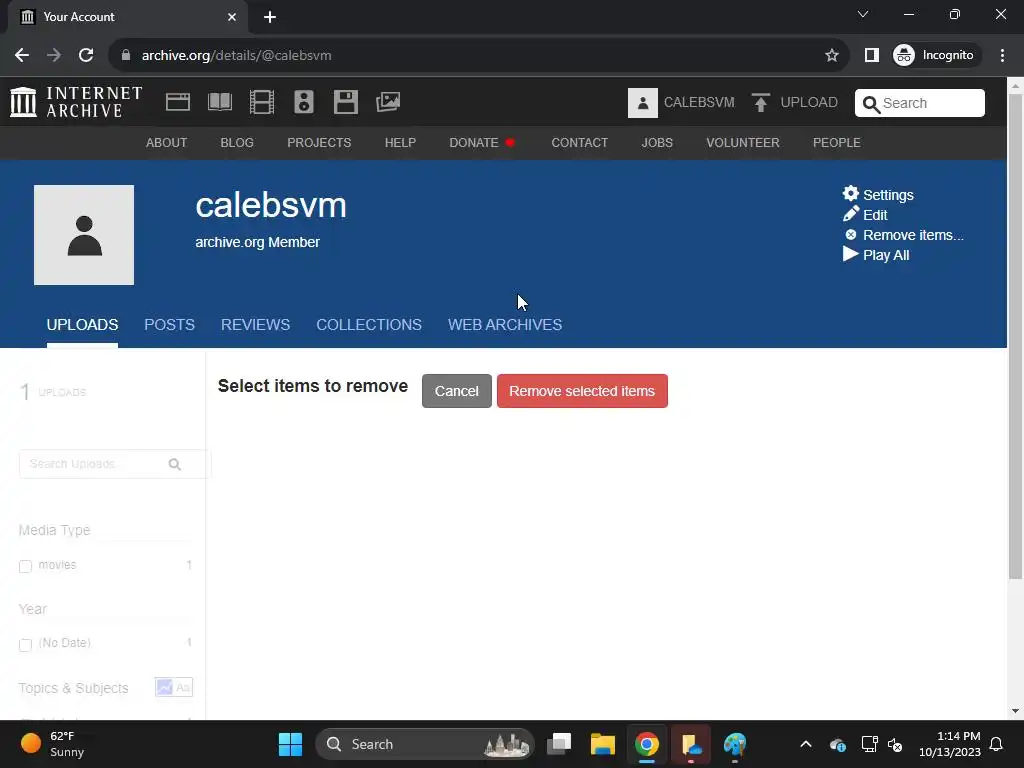Expand Chrome tab search dropdown arrow
The image size is (1024, 768).
click(x=863, y=14)
